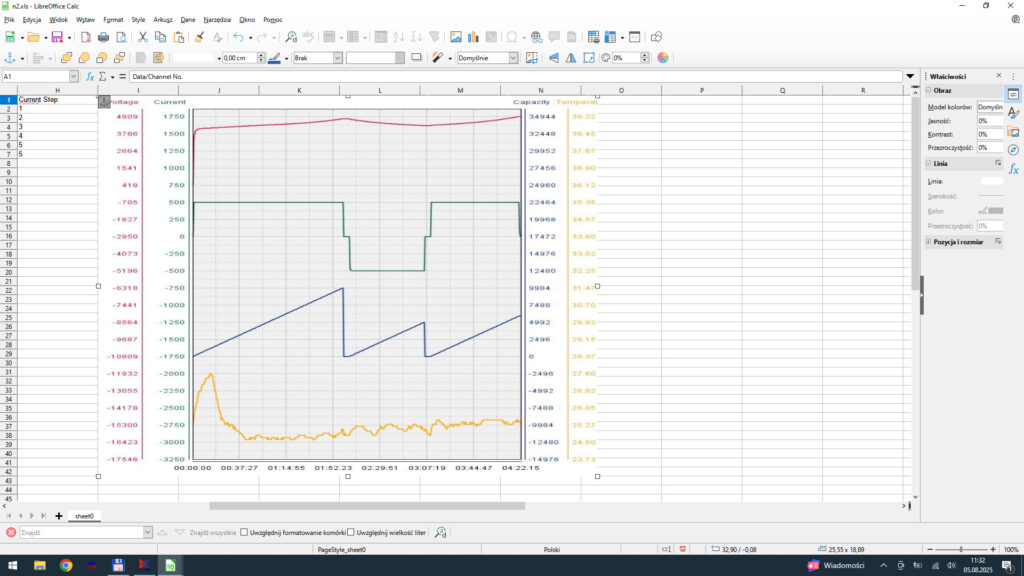Collapse the Obraz section in sidebar
This screenshot has width=1024, height=576.
point(928,90)
